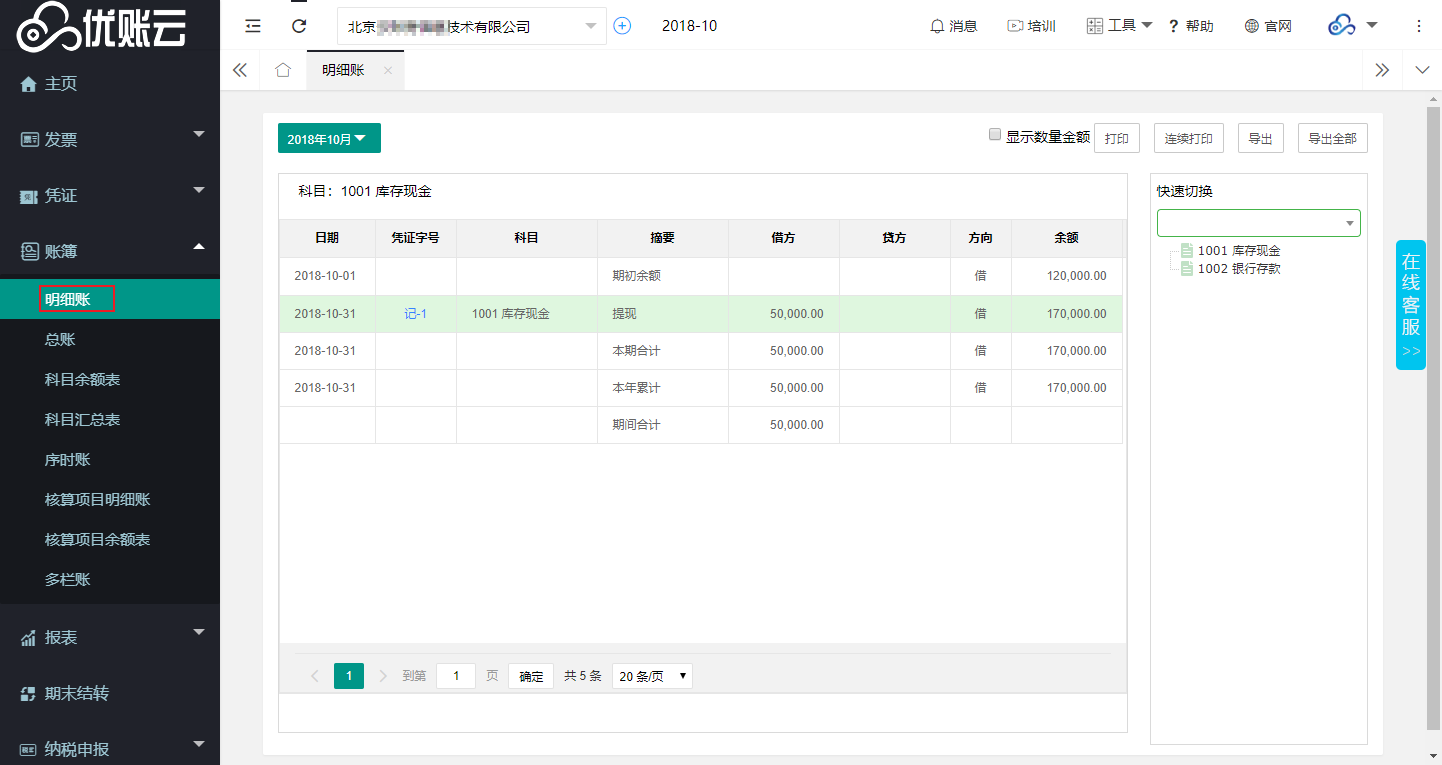This screenshot has height=765, width=1442.
Task: Click the 摘要 column header
Action: click(663, 238)
